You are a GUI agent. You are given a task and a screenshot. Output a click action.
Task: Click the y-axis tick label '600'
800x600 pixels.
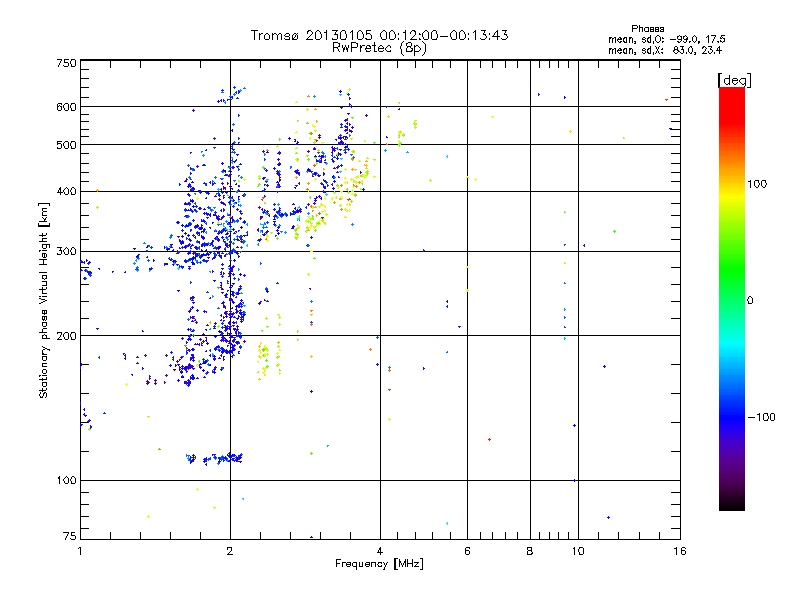(66, 107)
